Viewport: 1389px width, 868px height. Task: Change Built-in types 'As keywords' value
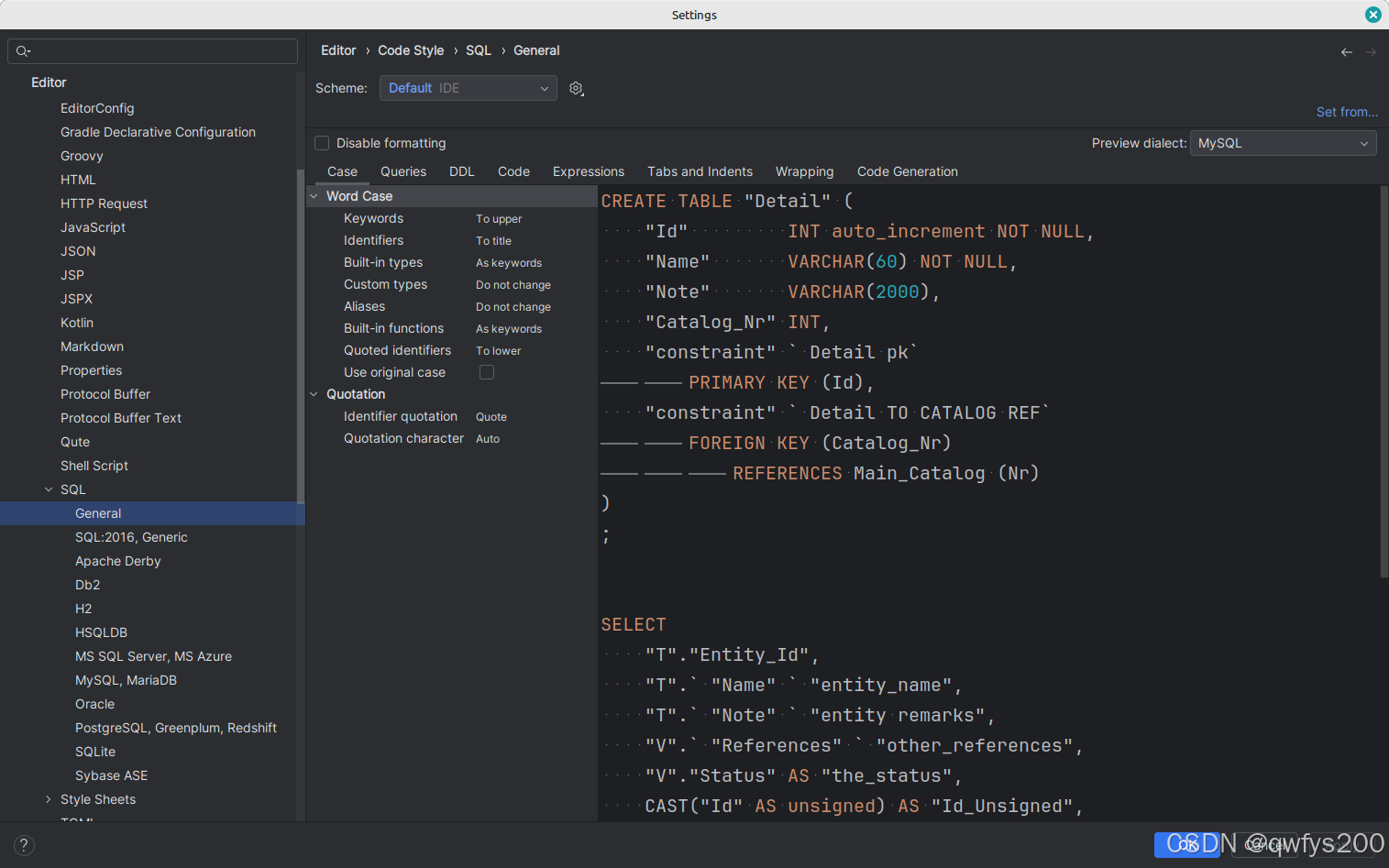pyautogui.click(x=509, y=263)
